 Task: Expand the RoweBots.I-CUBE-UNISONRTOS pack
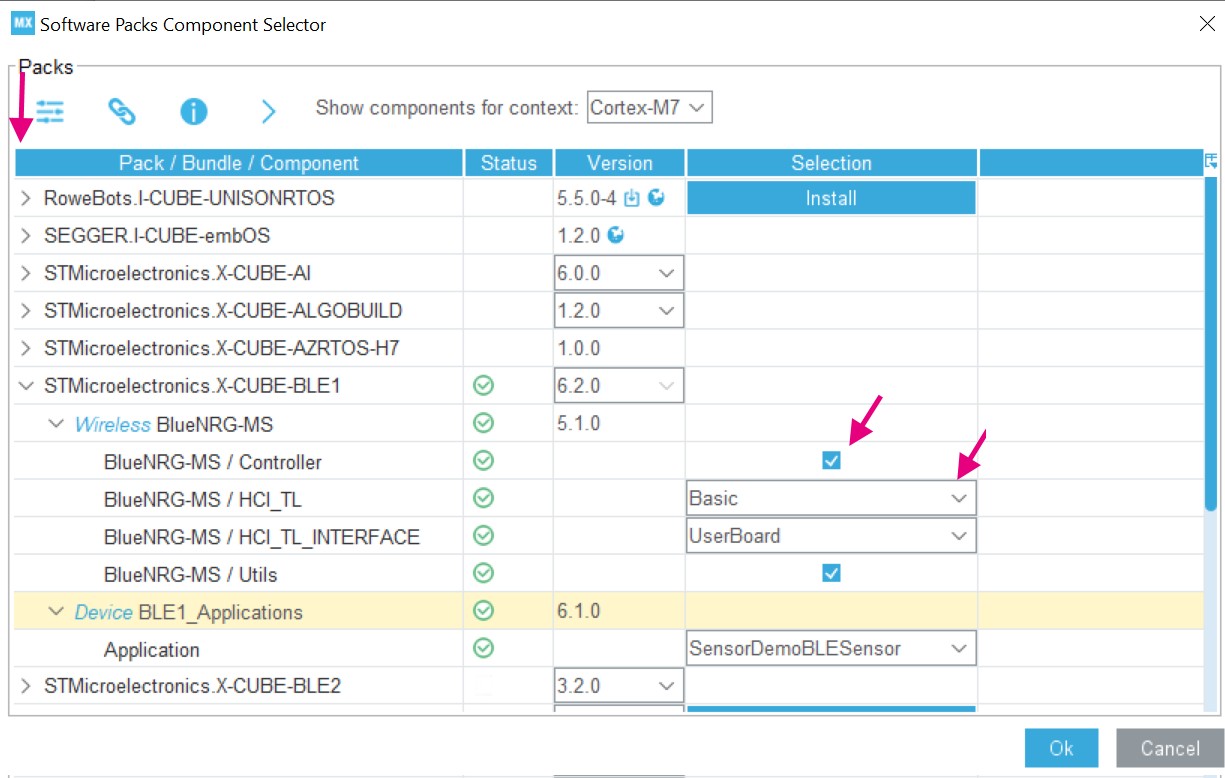point(26,198)
